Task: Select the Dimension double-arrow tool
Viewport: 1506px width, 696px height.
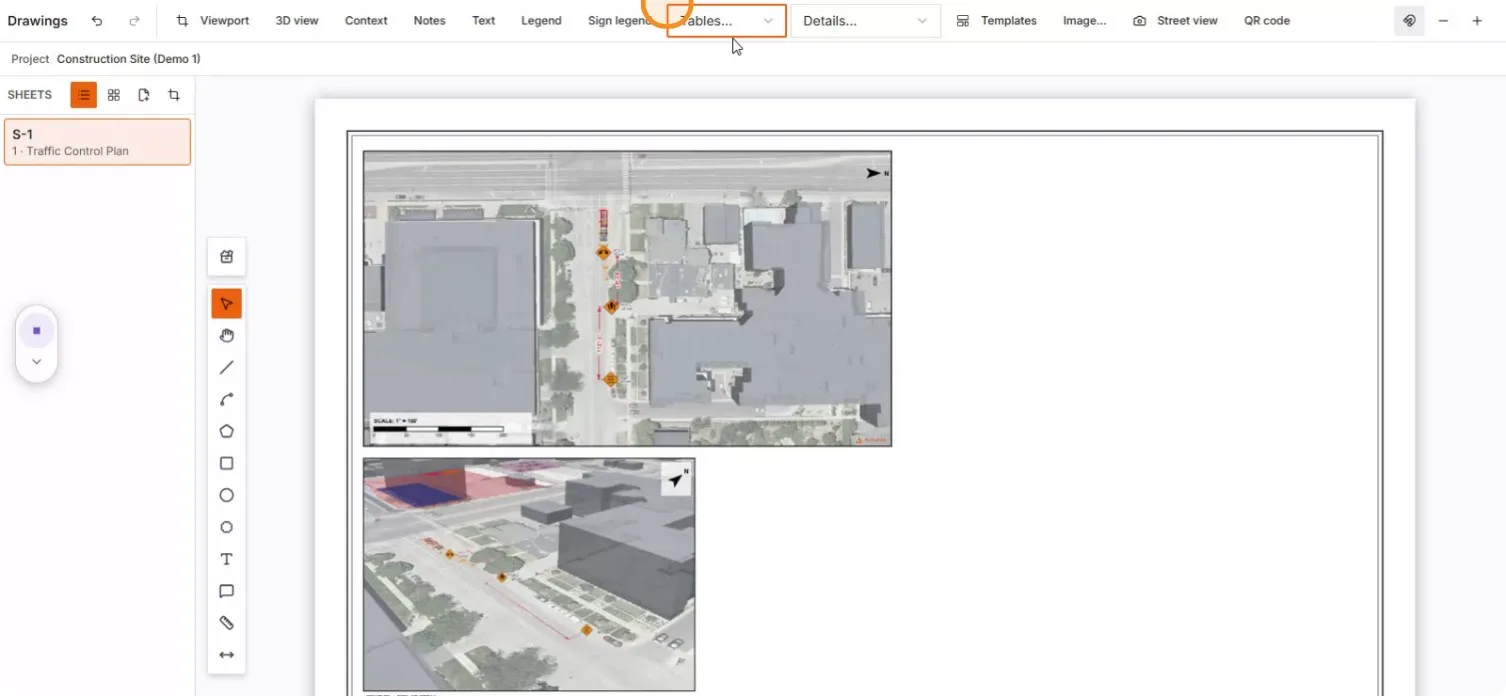Action: [x=227, y=655]
